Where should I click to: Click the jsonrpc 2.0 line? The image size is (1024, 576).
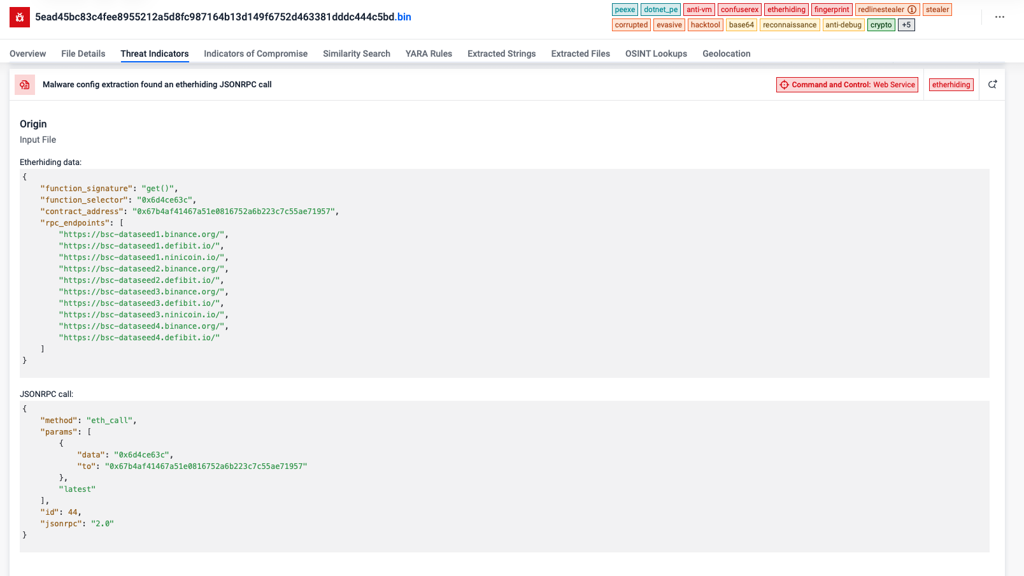pyautogui.click(x=77, y=524)
